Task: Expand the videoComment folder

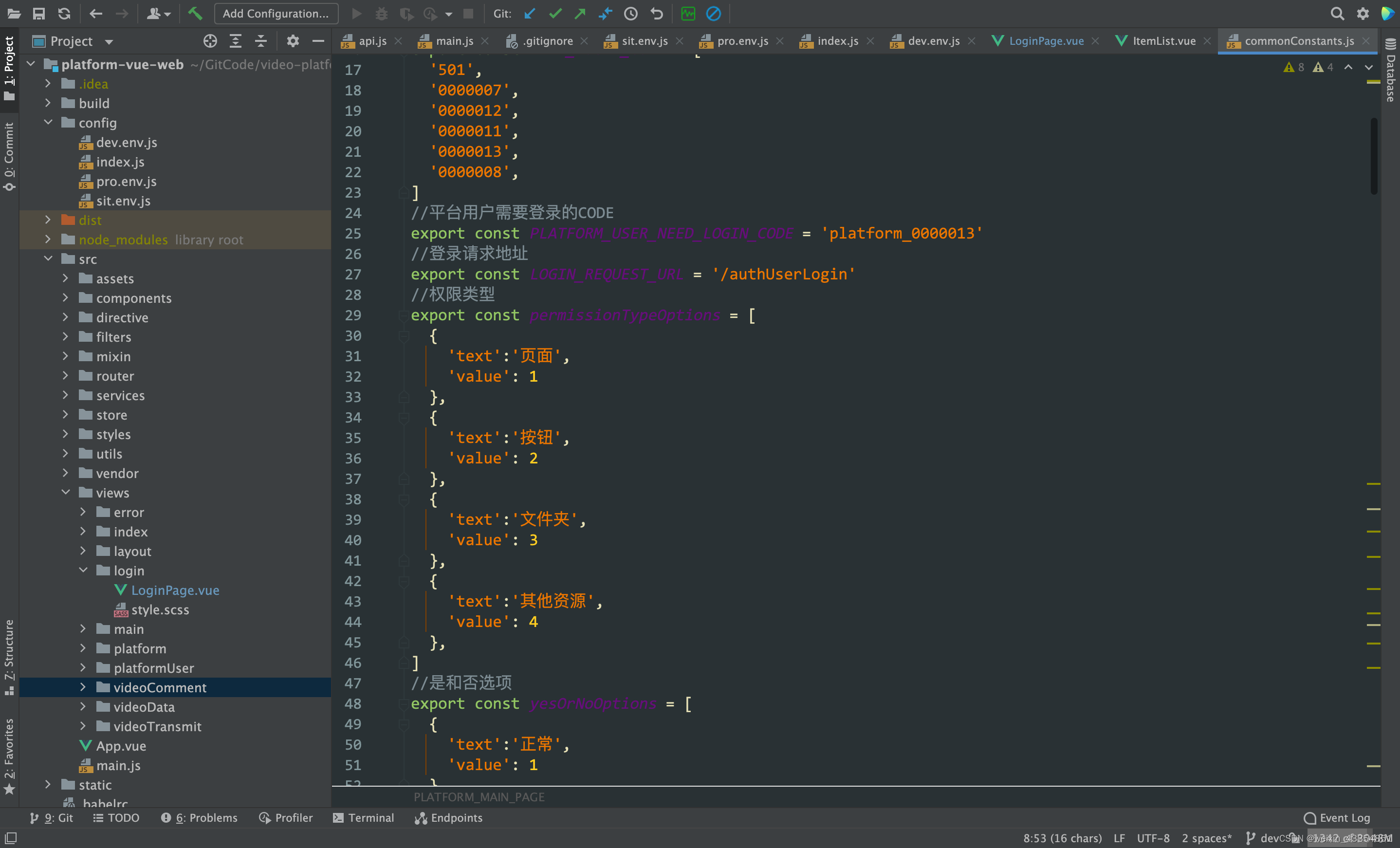Action: click(83, 687)
